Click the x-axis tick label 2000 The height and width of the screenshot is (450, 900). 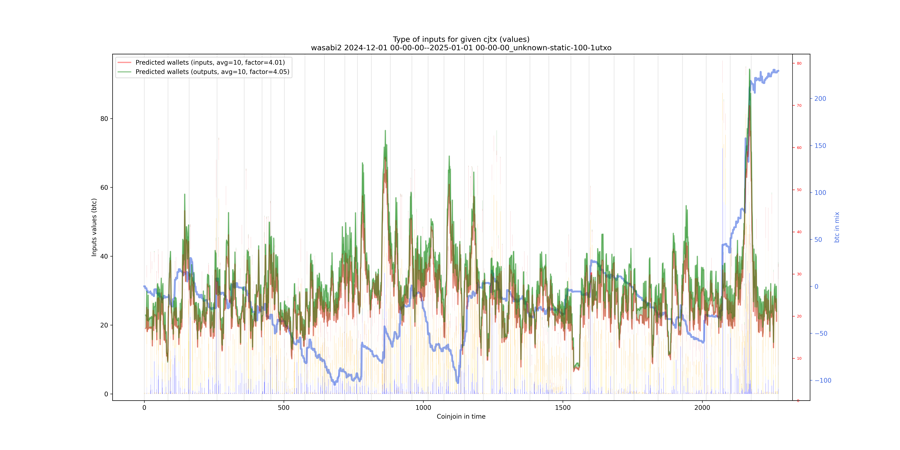pyautogui.click(x=702, y=408)
